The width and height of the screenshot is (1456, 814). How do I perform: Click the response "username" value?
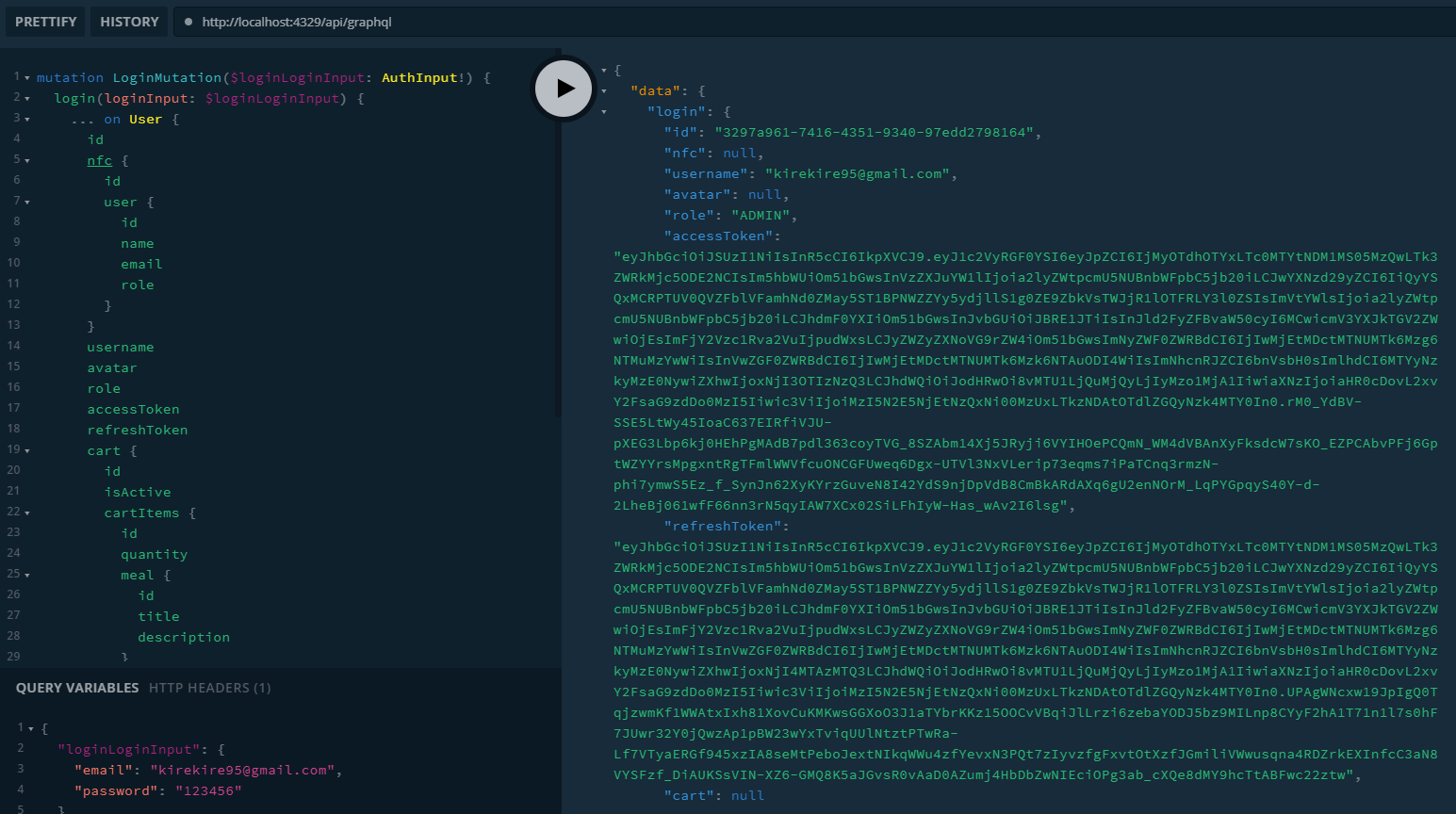pos(858,174)
